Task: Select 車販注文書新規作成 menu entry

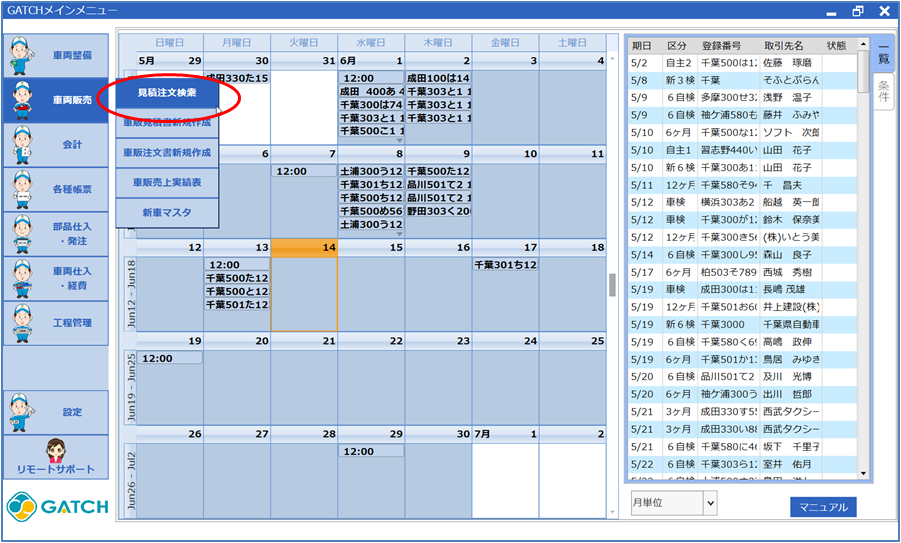Action: pos(166,153)
